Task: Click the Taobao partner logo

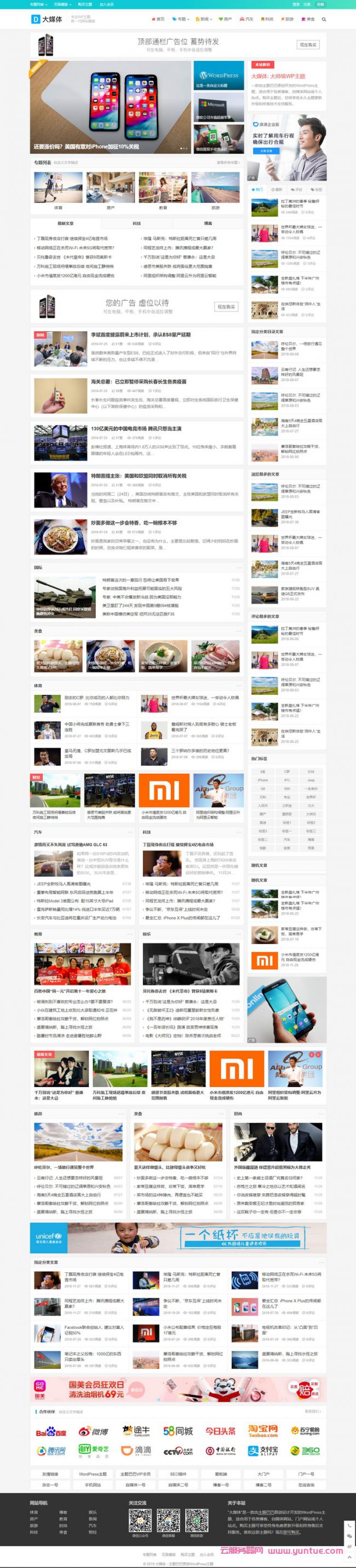Action: 262,1430
